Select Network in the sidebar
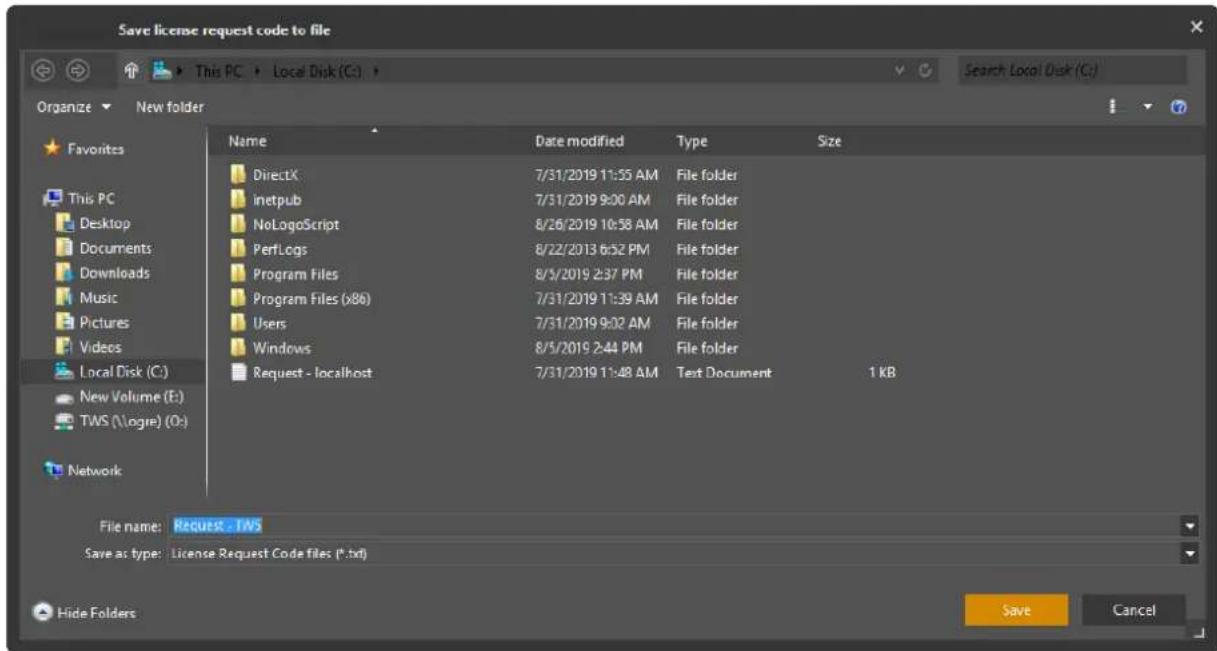Image resolution: width=1217 pixels, height=651 pixels. 81,470
